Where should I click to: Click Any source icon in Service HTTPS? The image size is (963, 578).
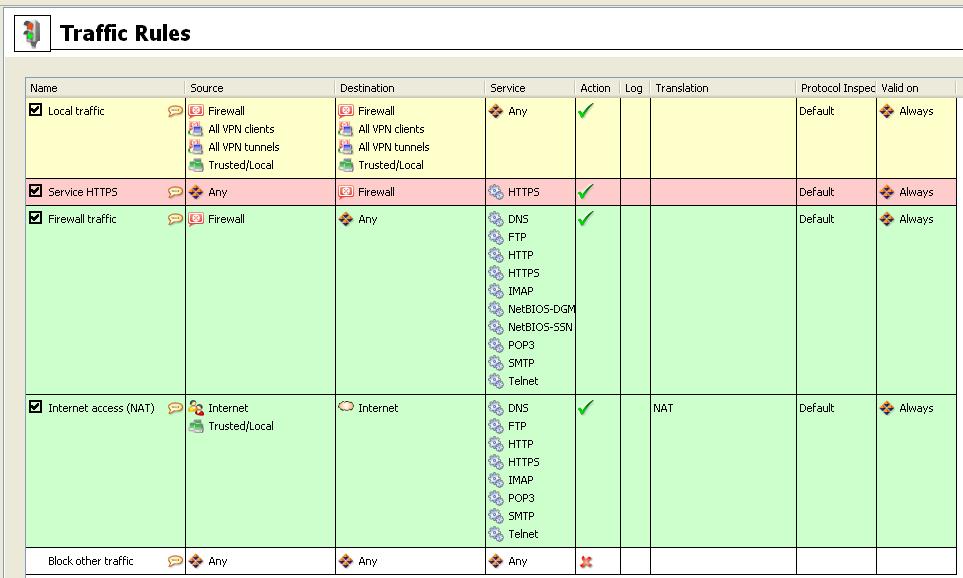pyautogui.click(x=196, y=192)
